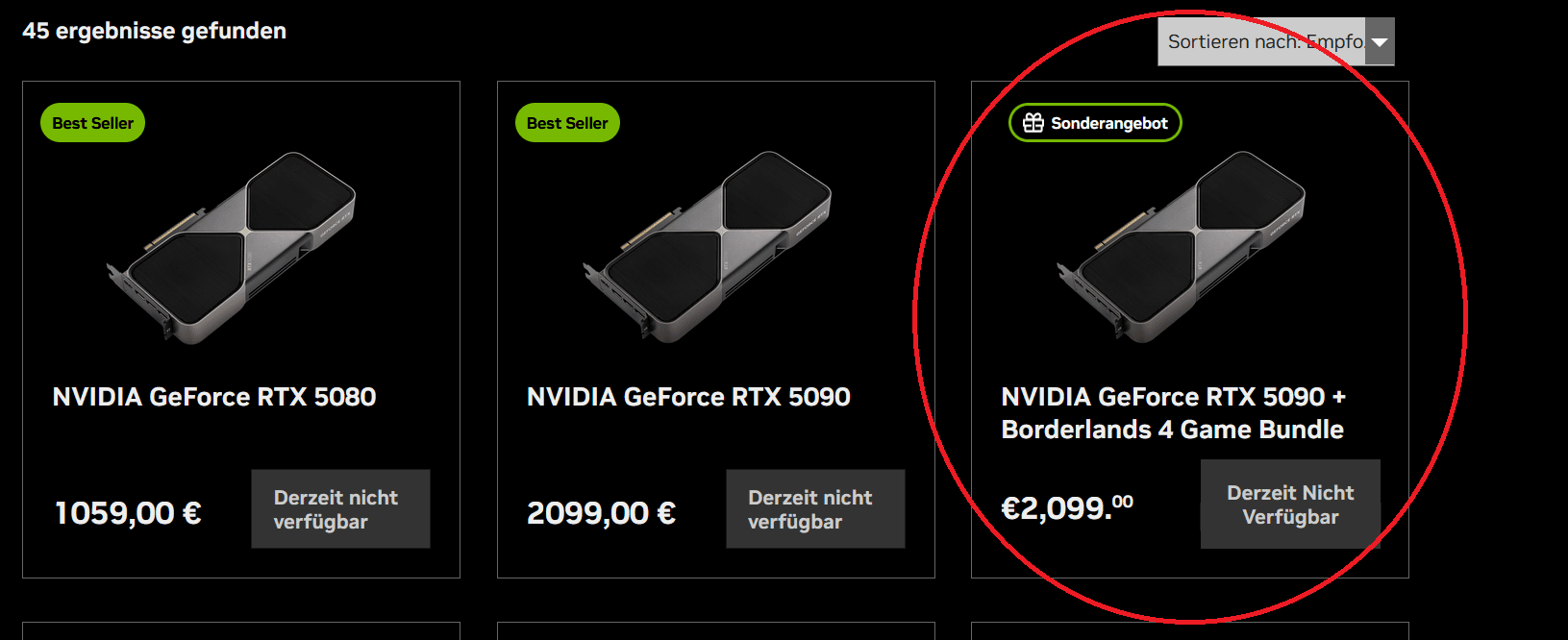This screenshot has height=640, width=1568.
Task: Click the Best Seller badge above RTX 5090
Action: click(x=567, y=123)
